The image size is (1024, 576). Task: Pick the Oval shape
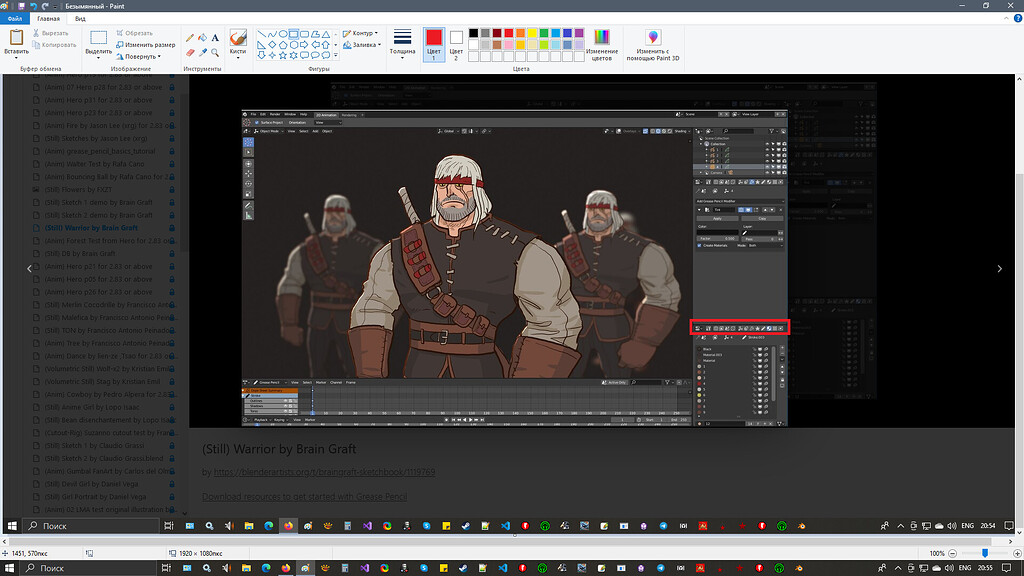pos(283,34)
